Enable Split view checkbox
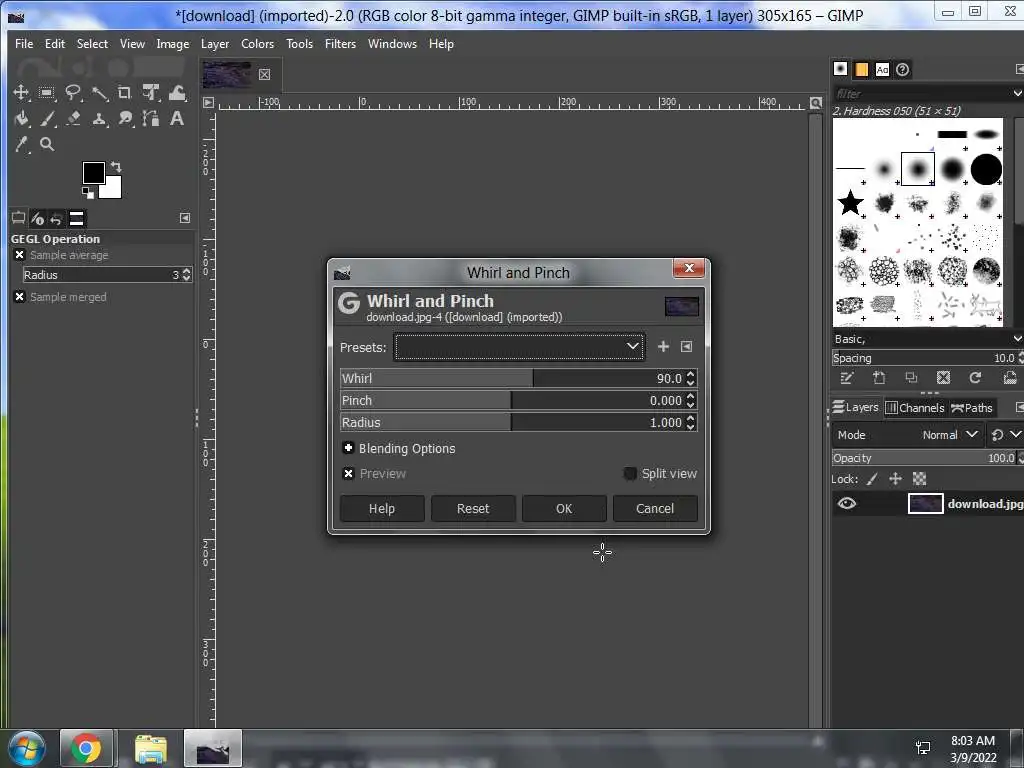Screen dimensions: 1024x768 tap(630, 473)
